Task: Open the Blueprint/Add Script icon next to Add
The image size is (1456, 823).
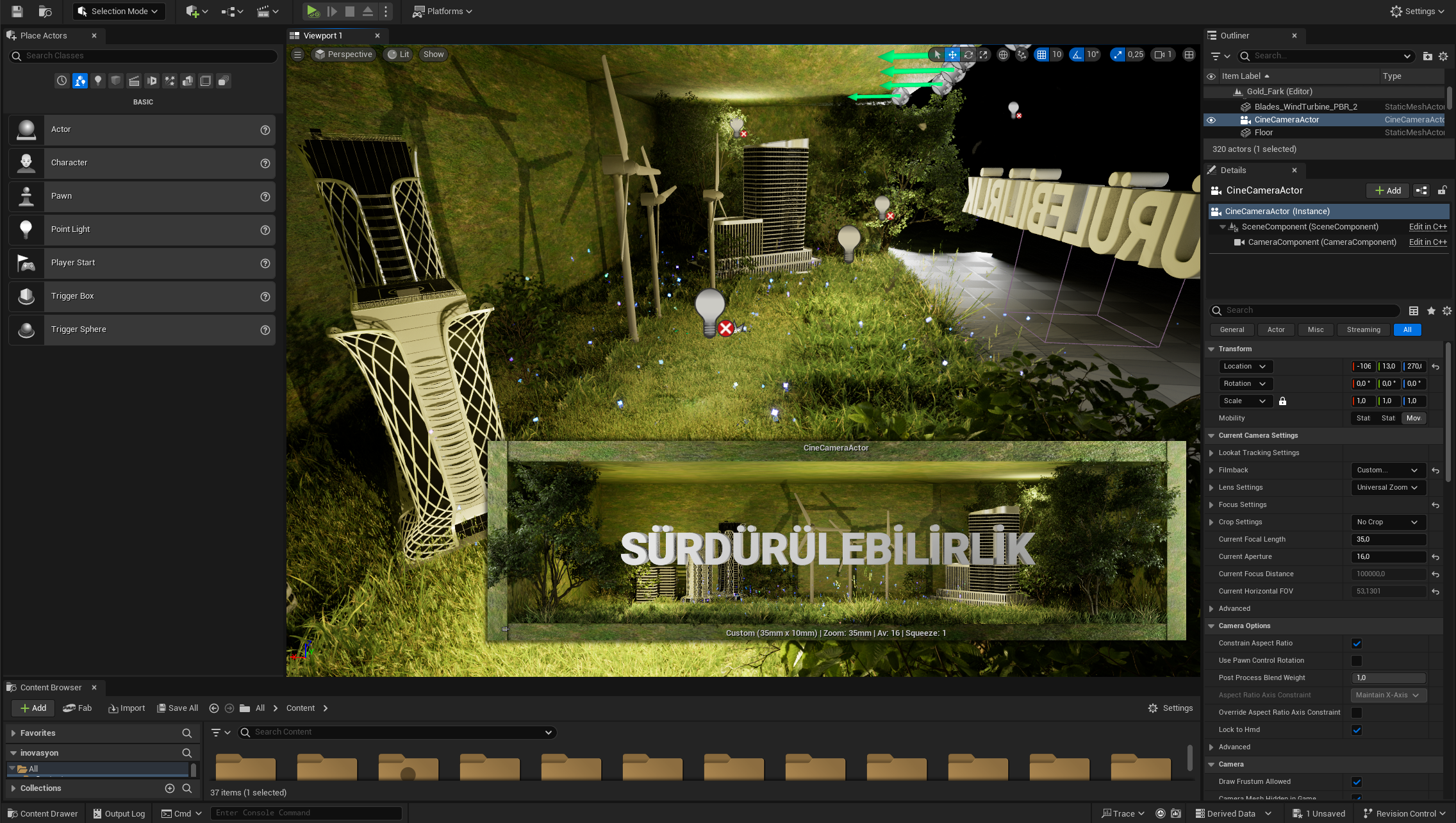Action: (1421, 190)
